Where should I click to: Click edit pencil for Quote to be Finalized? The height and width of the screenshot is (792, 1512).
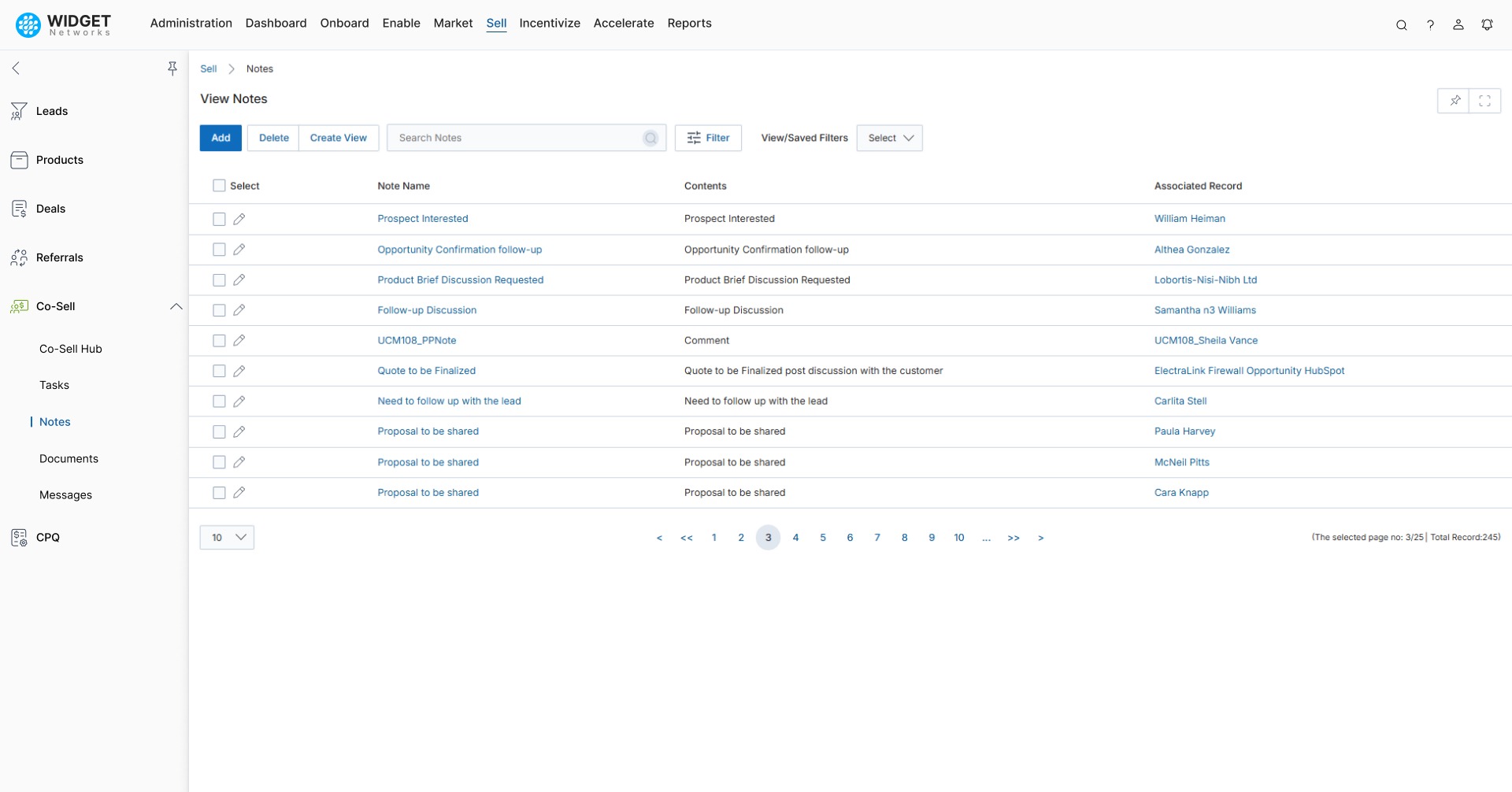(x=239, y=371)
